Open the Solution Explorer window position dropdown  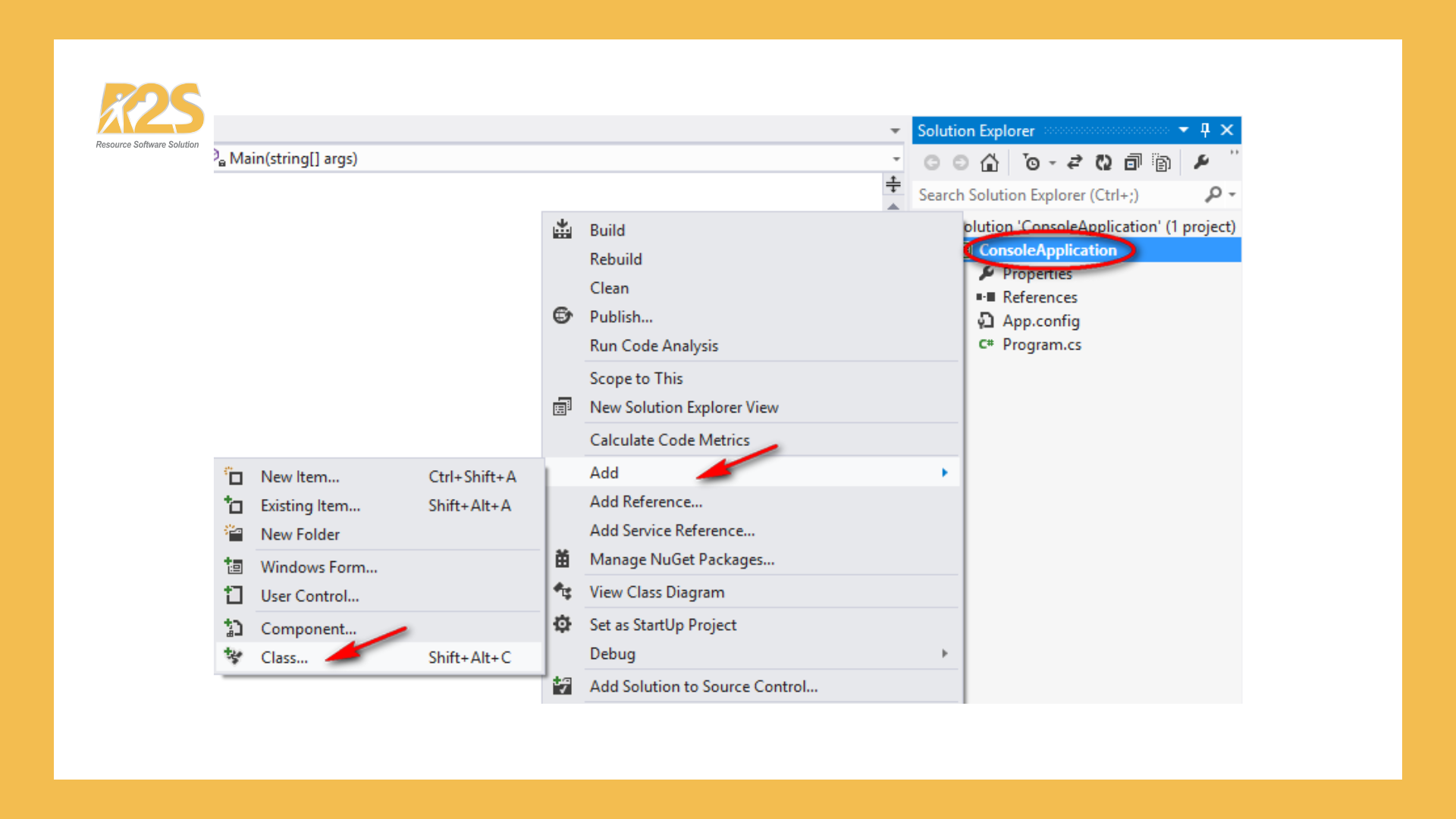(x=1183, y=130)
